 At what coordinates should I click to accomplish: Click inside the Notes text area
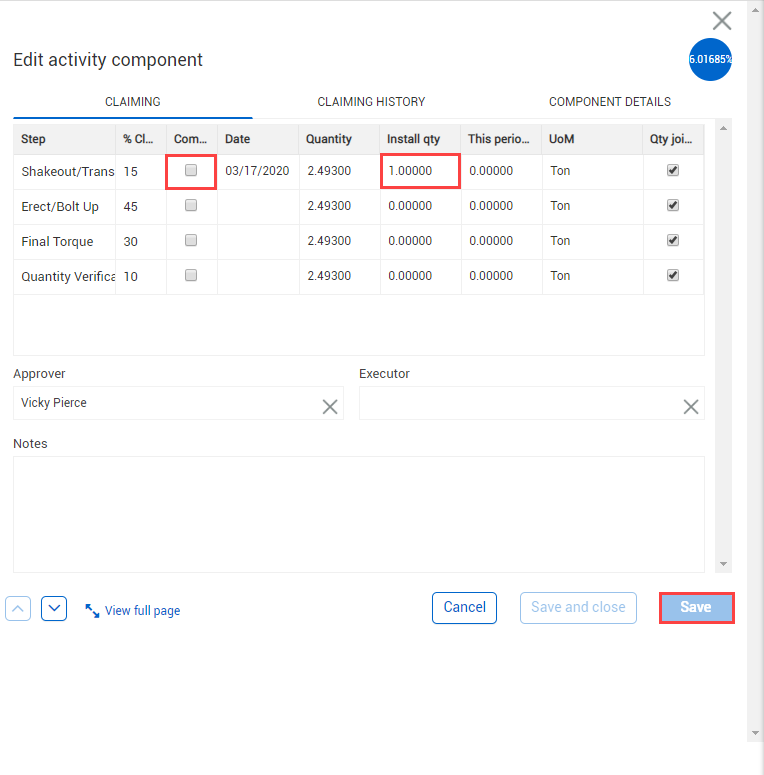pos(358,514)
